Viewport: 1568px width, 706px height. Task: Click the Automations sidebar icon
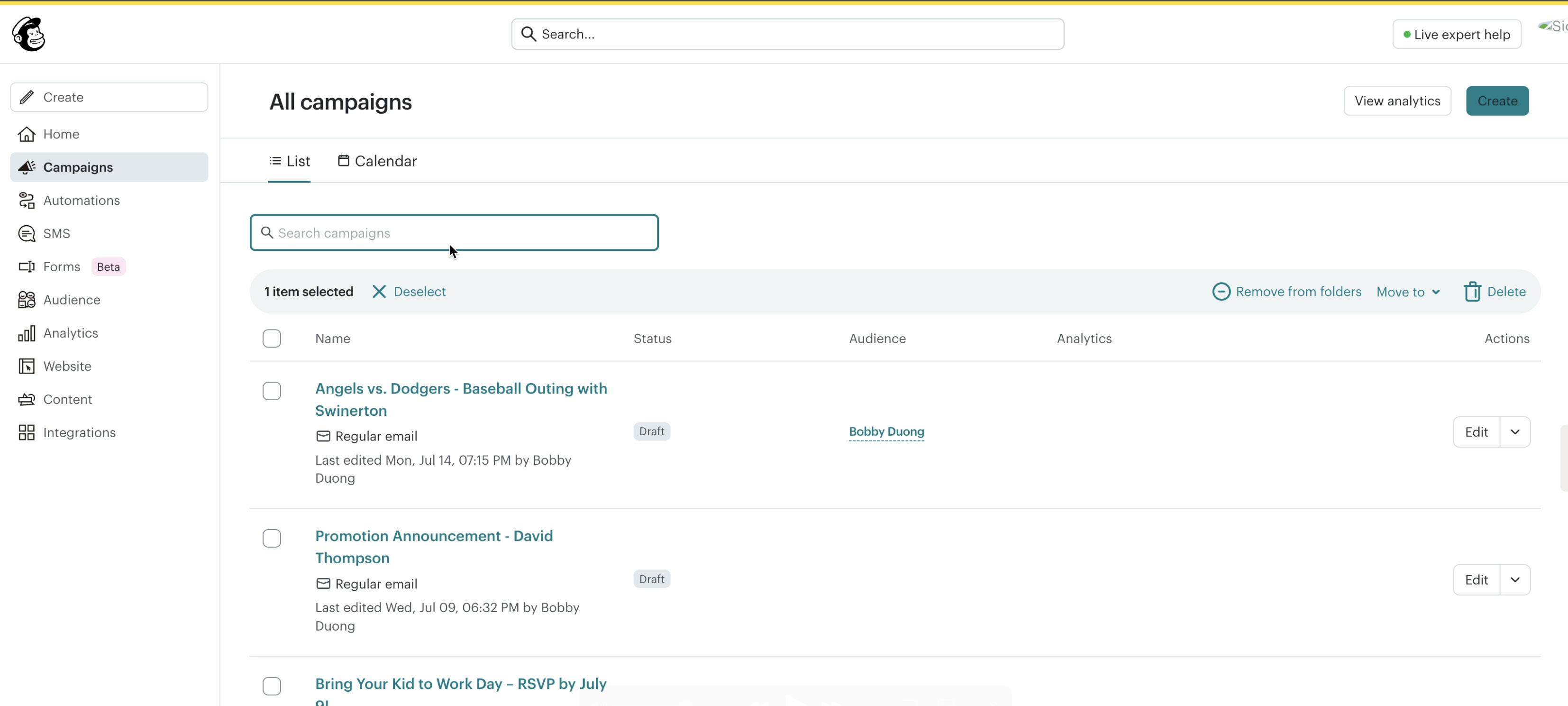coord(26,200)
